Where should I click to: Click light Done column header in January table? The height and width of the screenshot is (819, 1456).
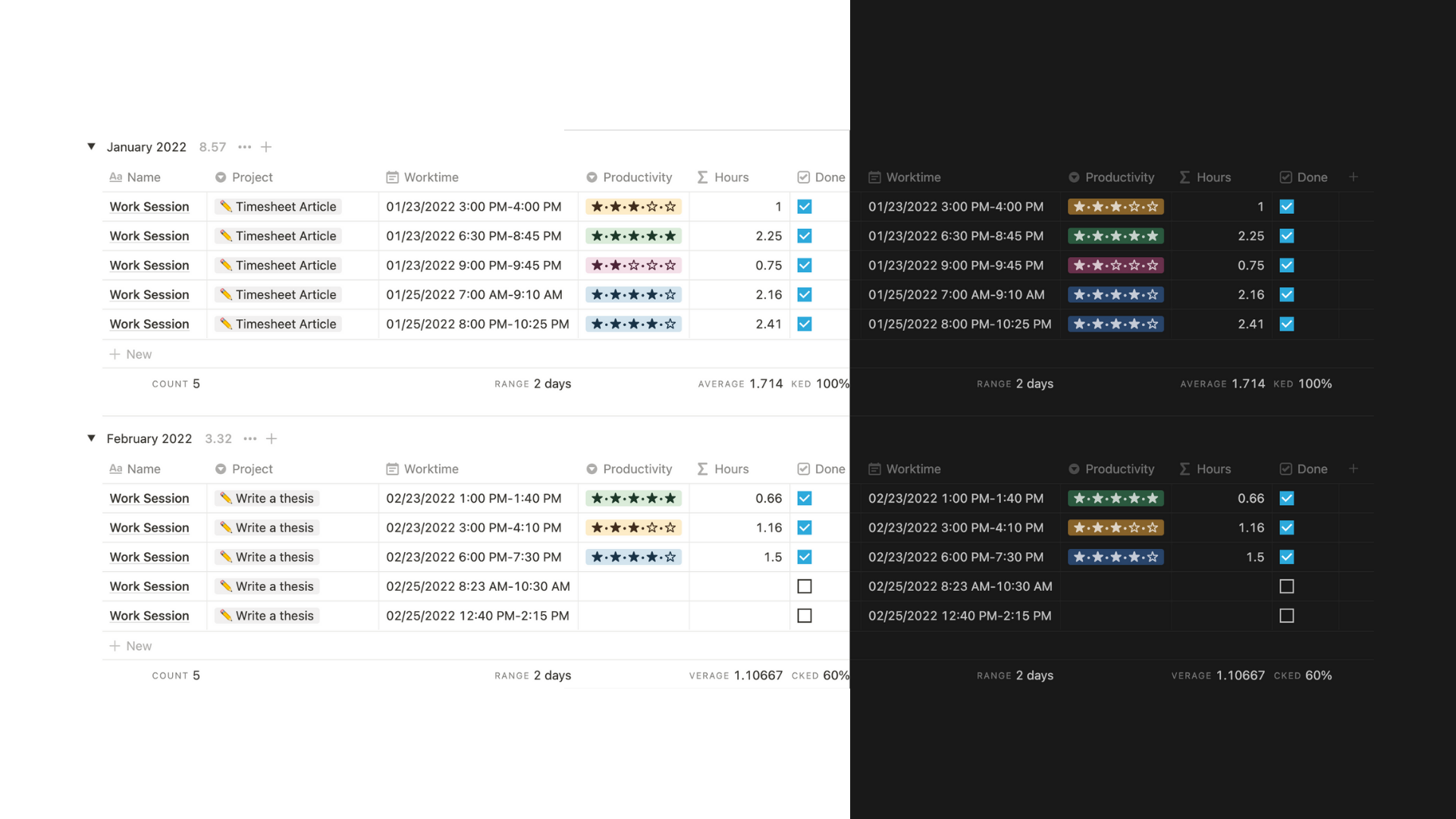click(821, 177)
